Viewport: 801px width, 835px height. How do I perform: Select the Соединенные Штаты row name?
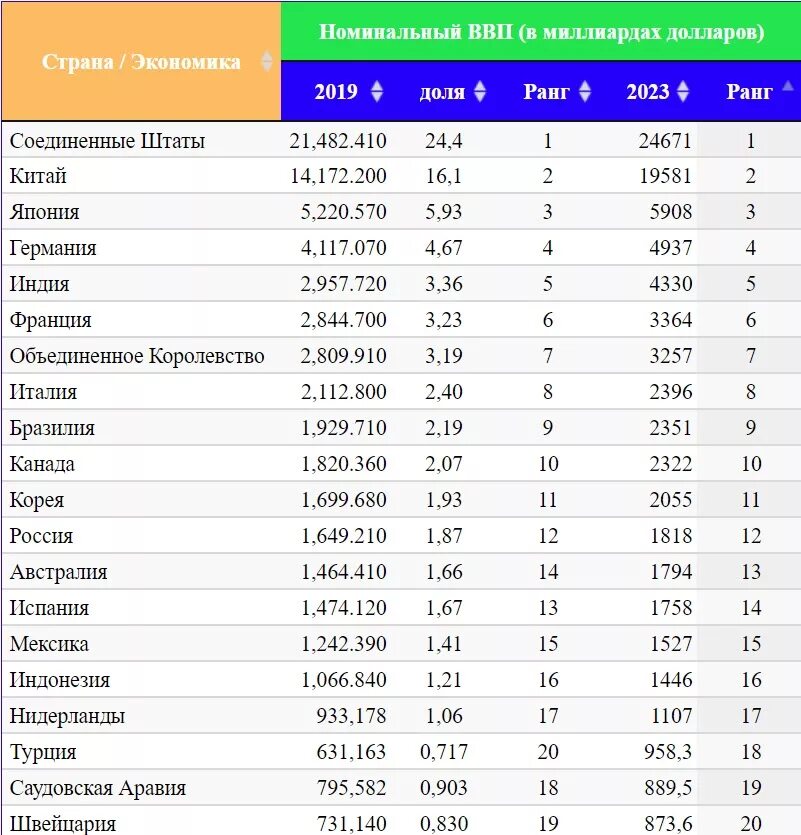coord(107,141)
